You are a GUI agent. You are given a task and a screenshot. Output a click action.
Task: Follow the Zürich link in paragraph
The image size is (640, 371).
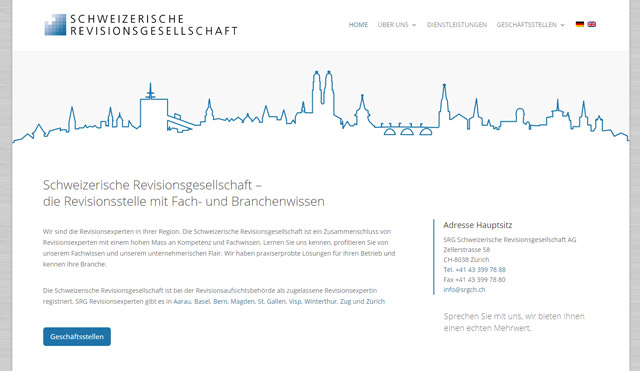375,302
